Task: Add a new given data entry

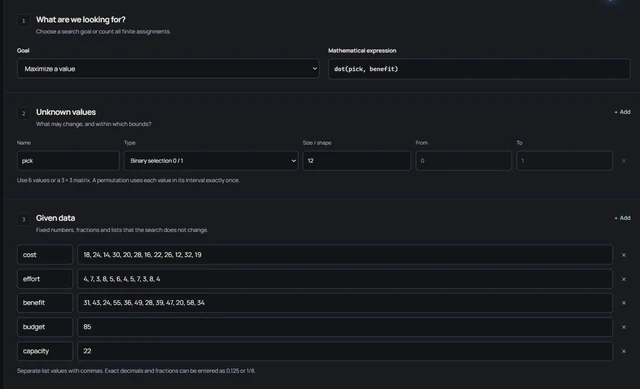Action: (x=622, y=218)
